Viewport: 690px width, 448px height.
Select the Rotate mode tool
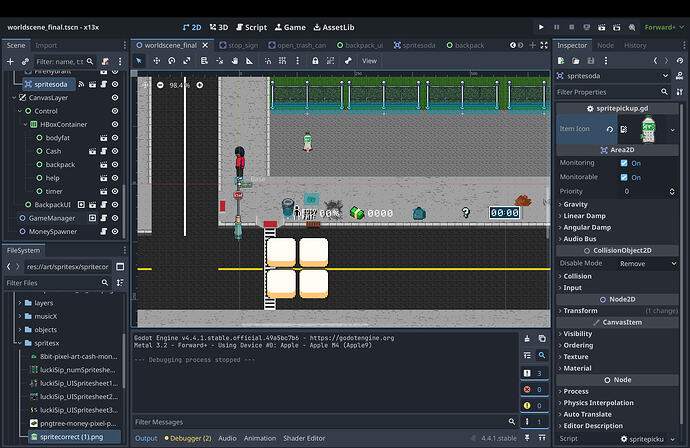[173, 61]
